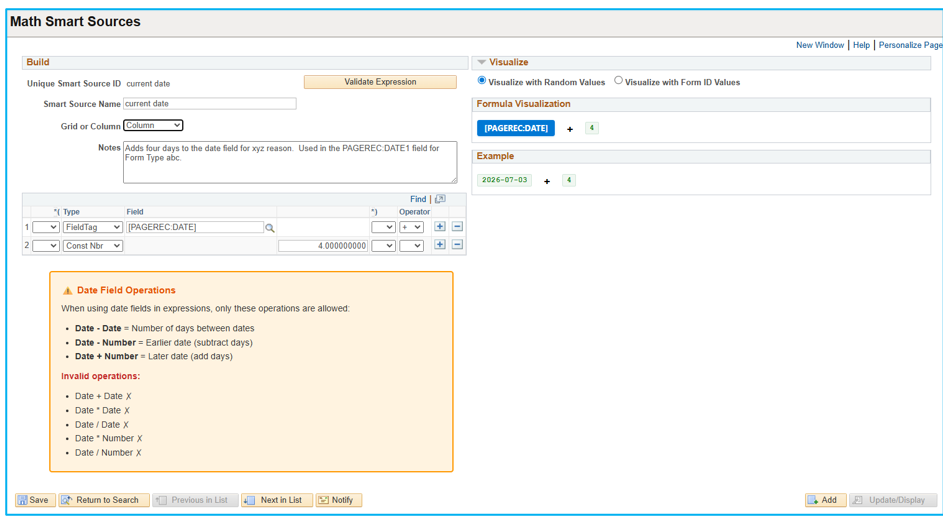Delete row 2 with minus icon
The height and width of the screenshot is (521, 943).
[x=457, y=245]
